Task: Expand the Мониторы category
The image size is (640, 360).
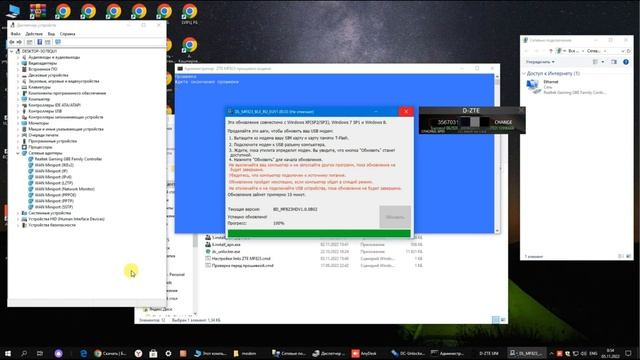Action: click(18, 123)
